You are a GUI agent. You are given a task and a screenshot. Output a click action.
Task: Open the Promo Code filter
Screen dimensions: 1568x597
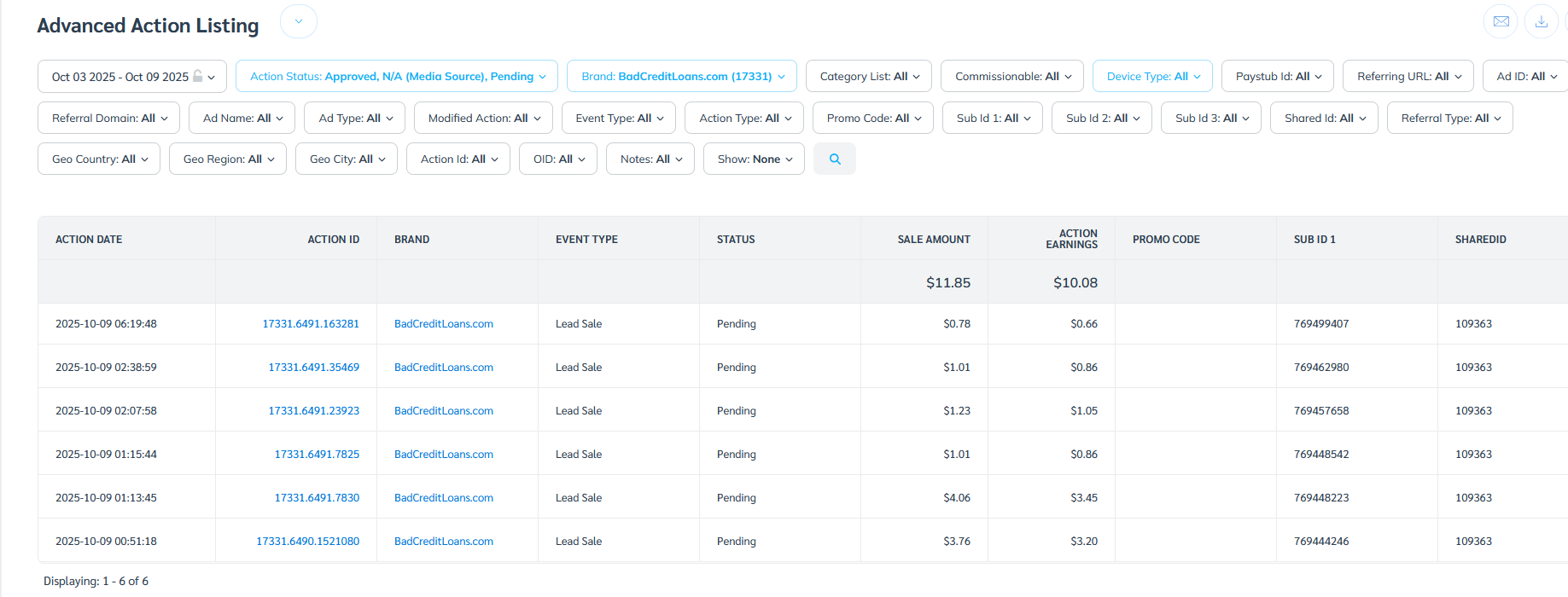tap(872, 119)
